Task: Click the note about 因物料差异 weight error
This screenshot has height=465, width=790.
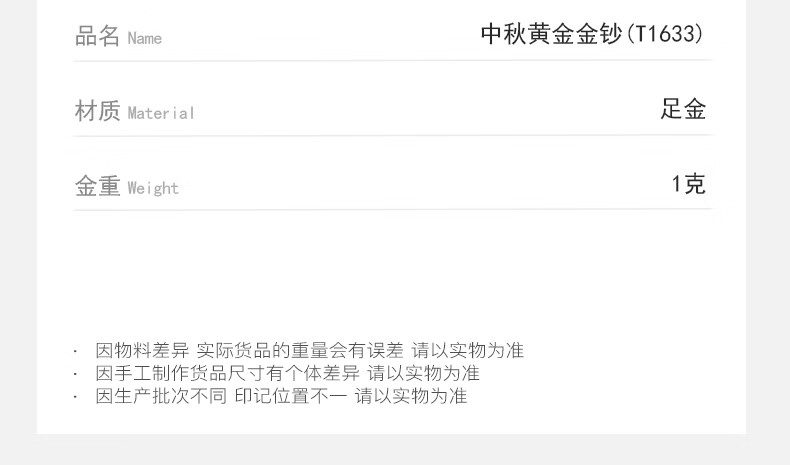Action: tap(310, 350)
